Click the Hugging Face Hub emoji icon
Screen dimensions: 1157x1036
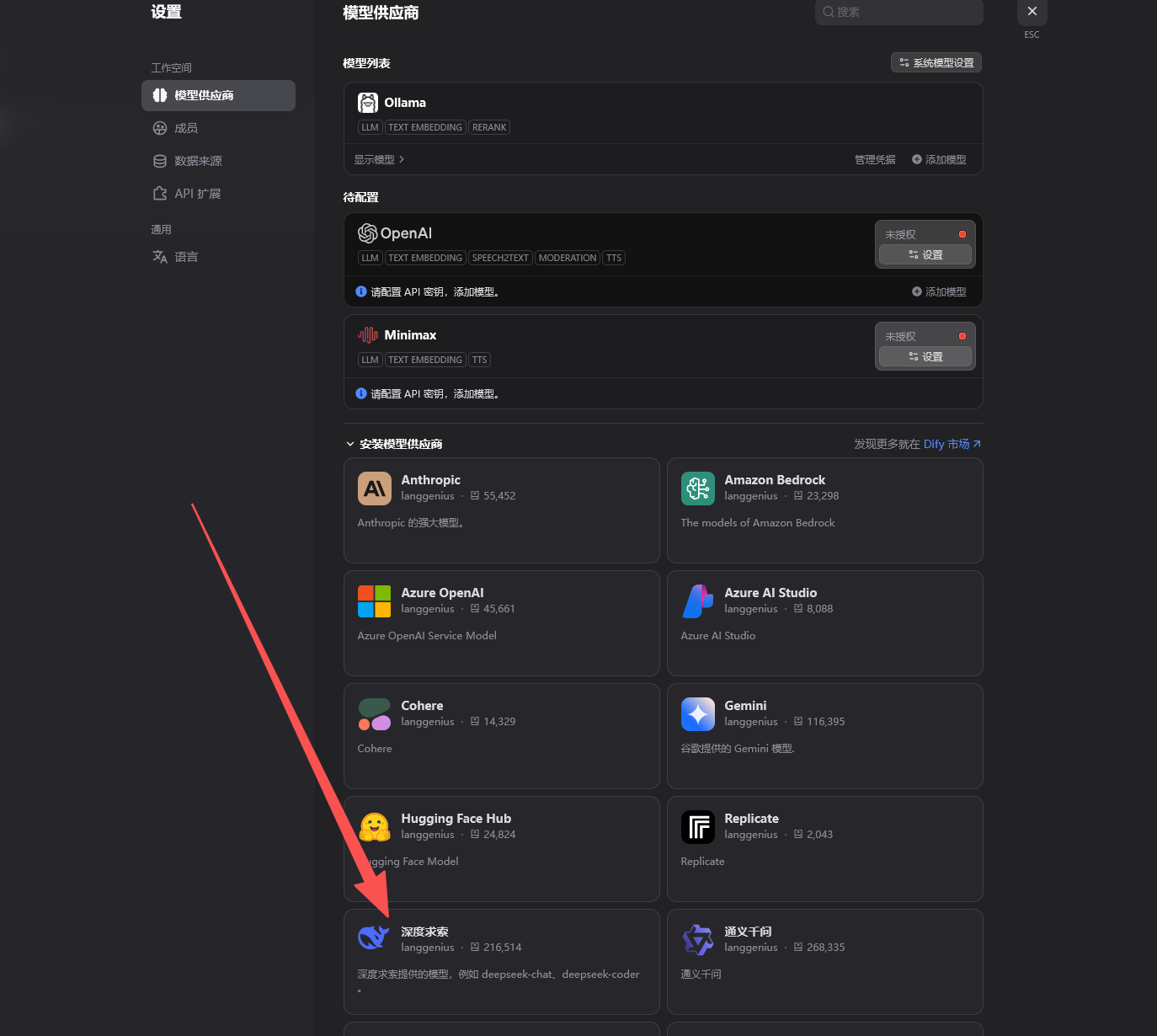click(x=375, y=827)
